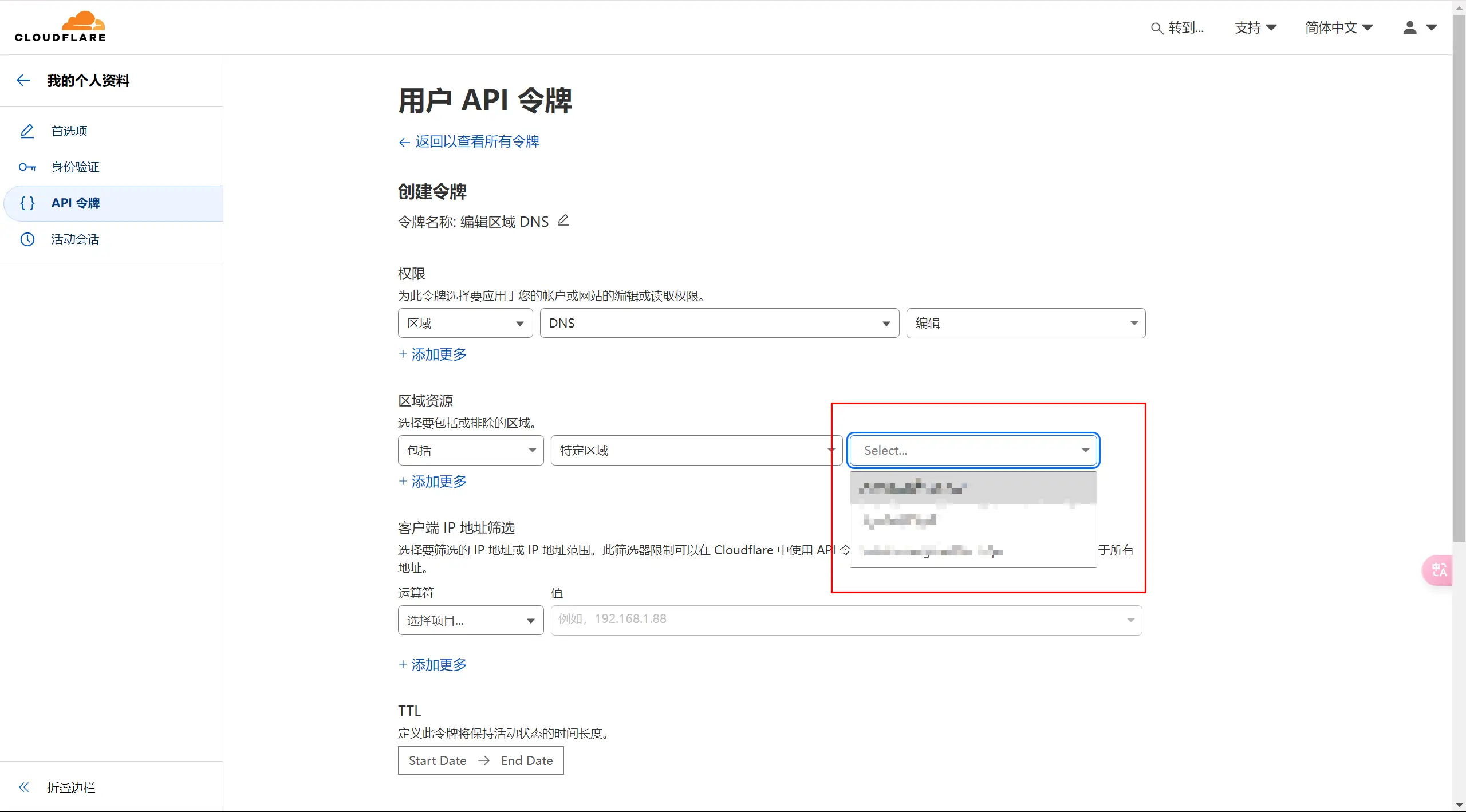The width and height of the screenshot is (1466, 812).
Task: Click the pink translate floating icon
Action: pos(1439,570)
